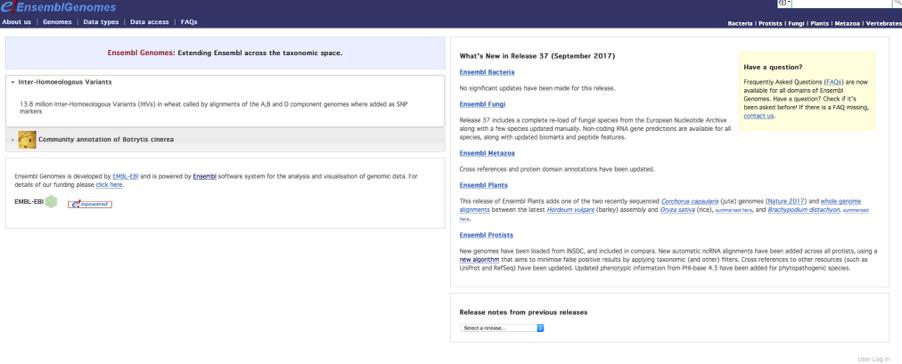Go to the Data access page
Image resolution: width=902 pixels, height=364 pixels.
point(150,22)
